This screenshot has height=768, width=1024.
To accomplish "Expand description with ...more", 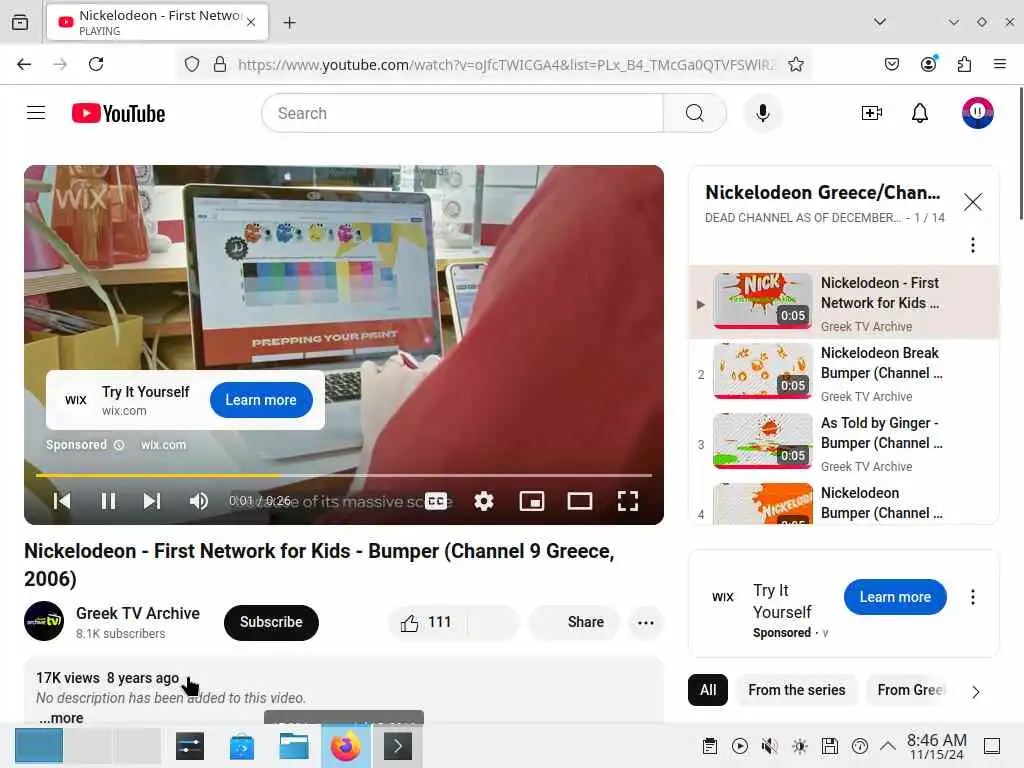I will 61,718.
